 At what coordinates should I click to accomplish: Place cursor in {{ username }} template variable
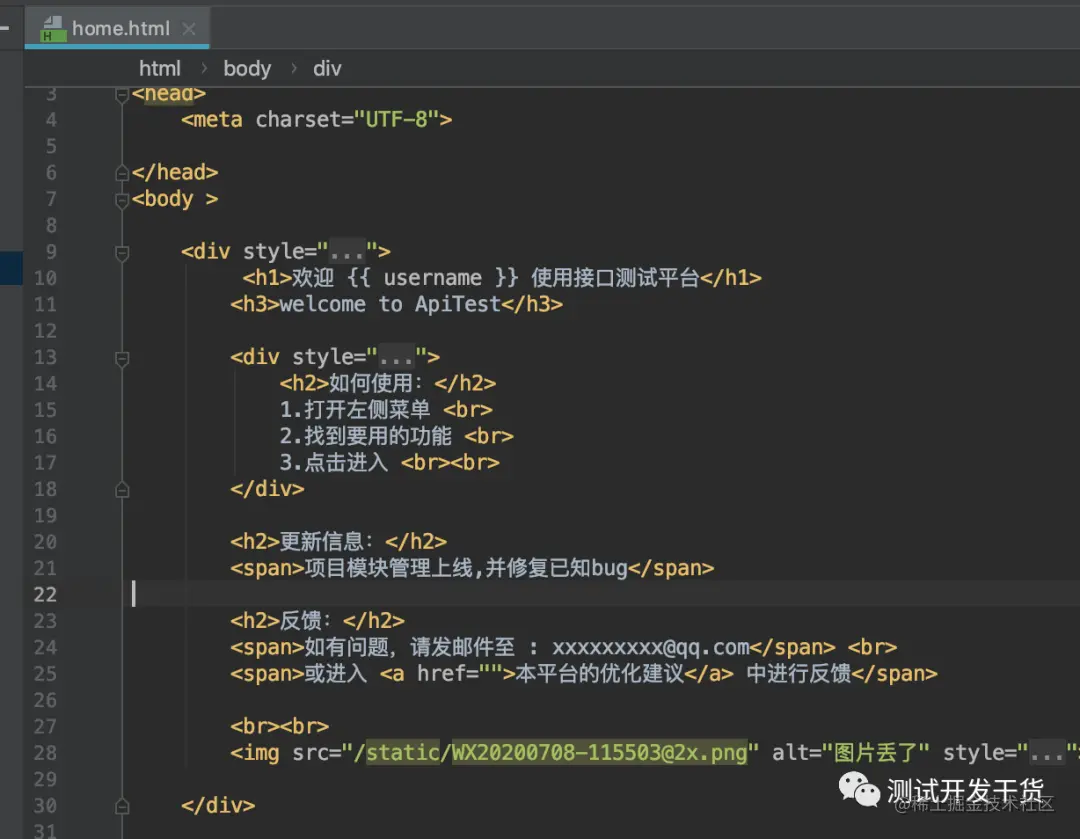click(x=433, y=278)
